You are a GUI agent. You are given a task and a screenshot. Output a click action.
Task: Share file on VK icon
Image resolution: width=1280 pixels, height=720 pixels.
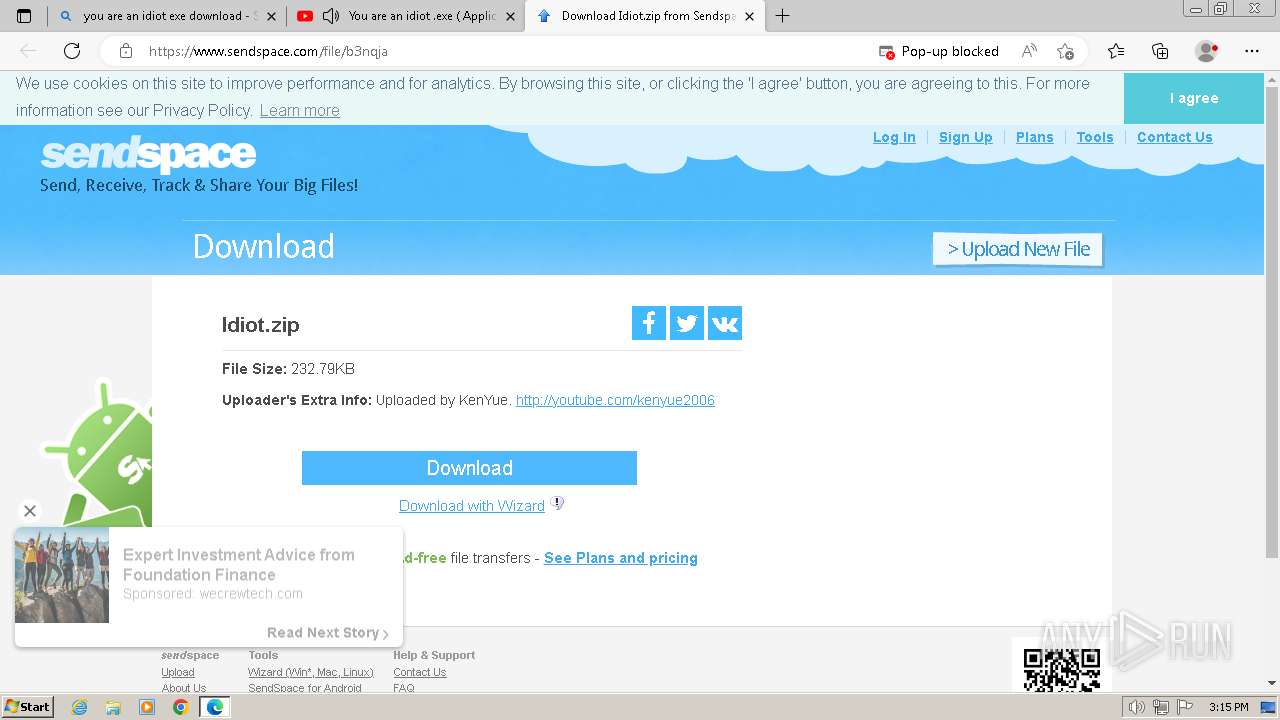tap(725, 323)
